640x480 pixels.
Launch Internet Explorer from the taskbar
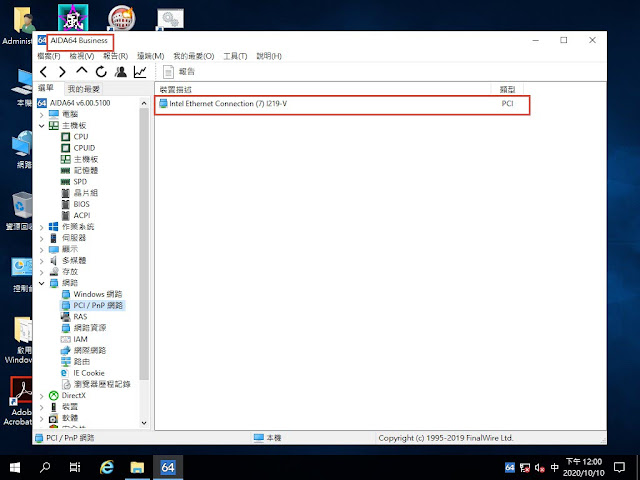[x=107, y=467]
